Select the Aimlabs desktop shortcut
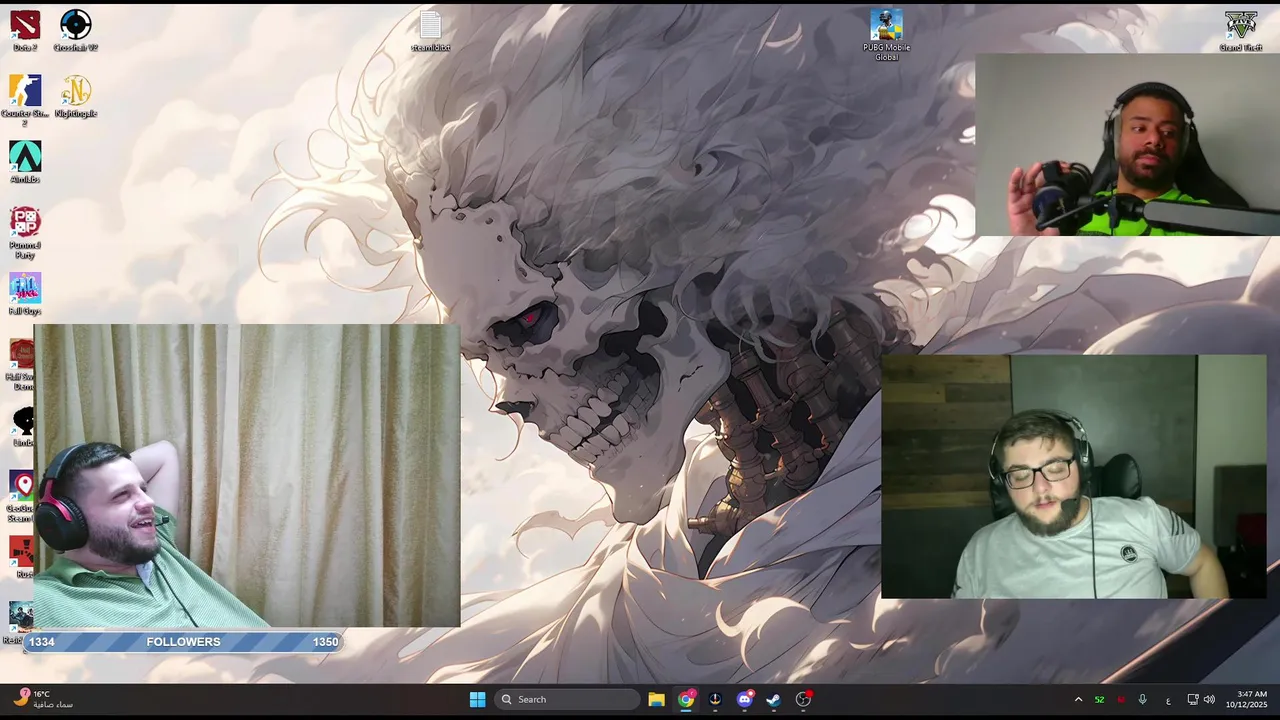Image resolution: width=1280 pixels, height=720 pixels. click(25, 162)
